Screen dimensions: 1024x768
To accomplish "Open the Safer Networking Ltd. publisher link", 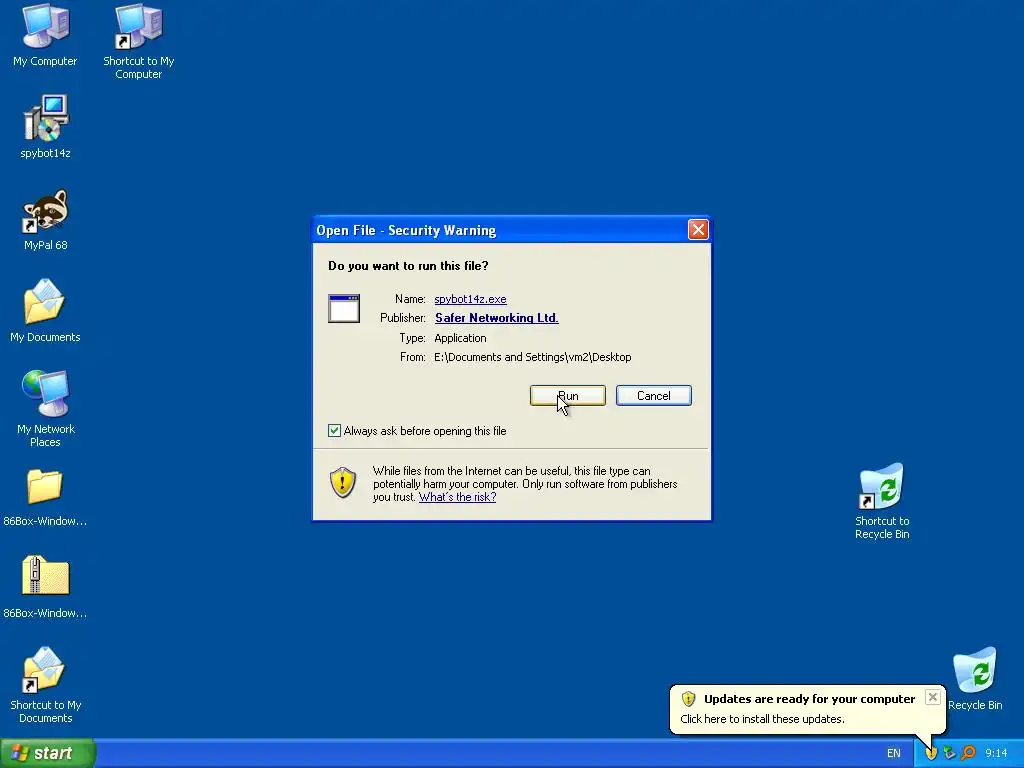I will pyautogui.click(x=496, y=318).
